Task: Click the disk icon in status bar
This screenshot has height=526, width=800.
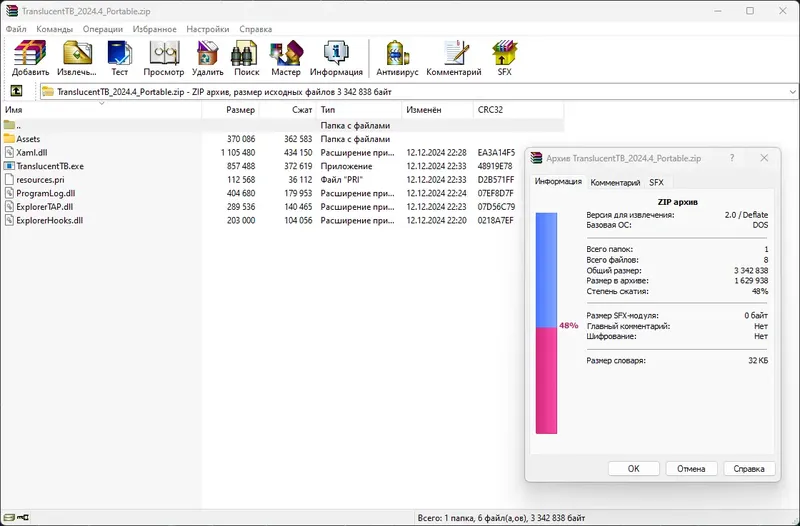Action: tap(9, 517)
